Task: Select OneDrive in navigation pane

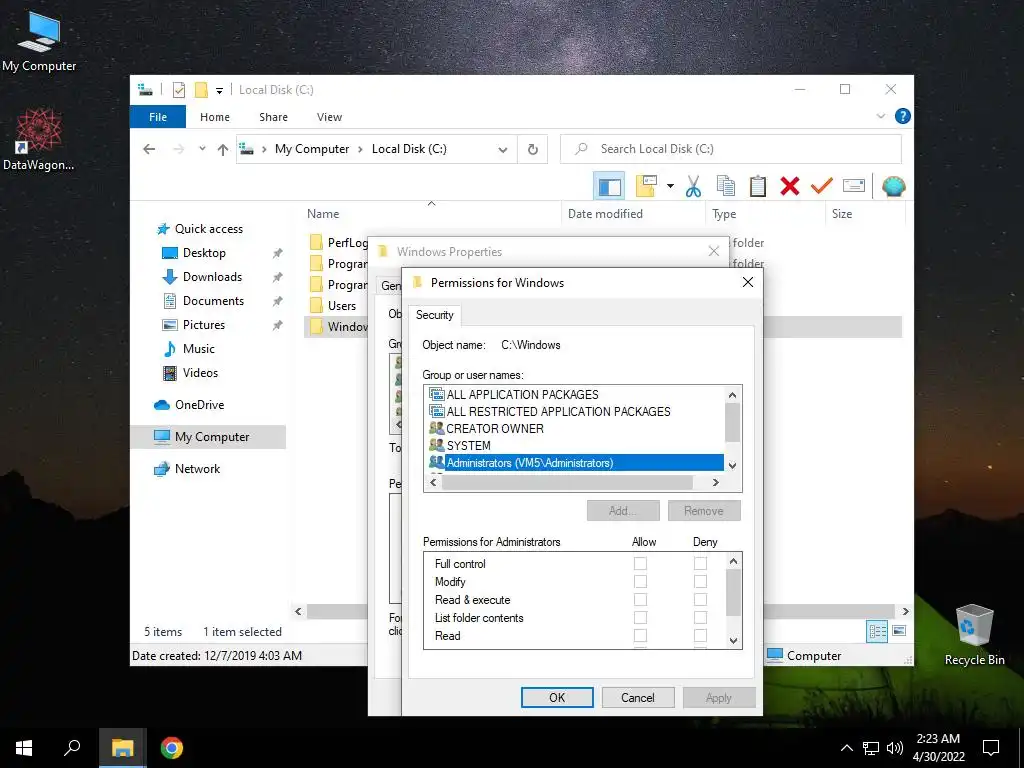Action: [199, 405]
